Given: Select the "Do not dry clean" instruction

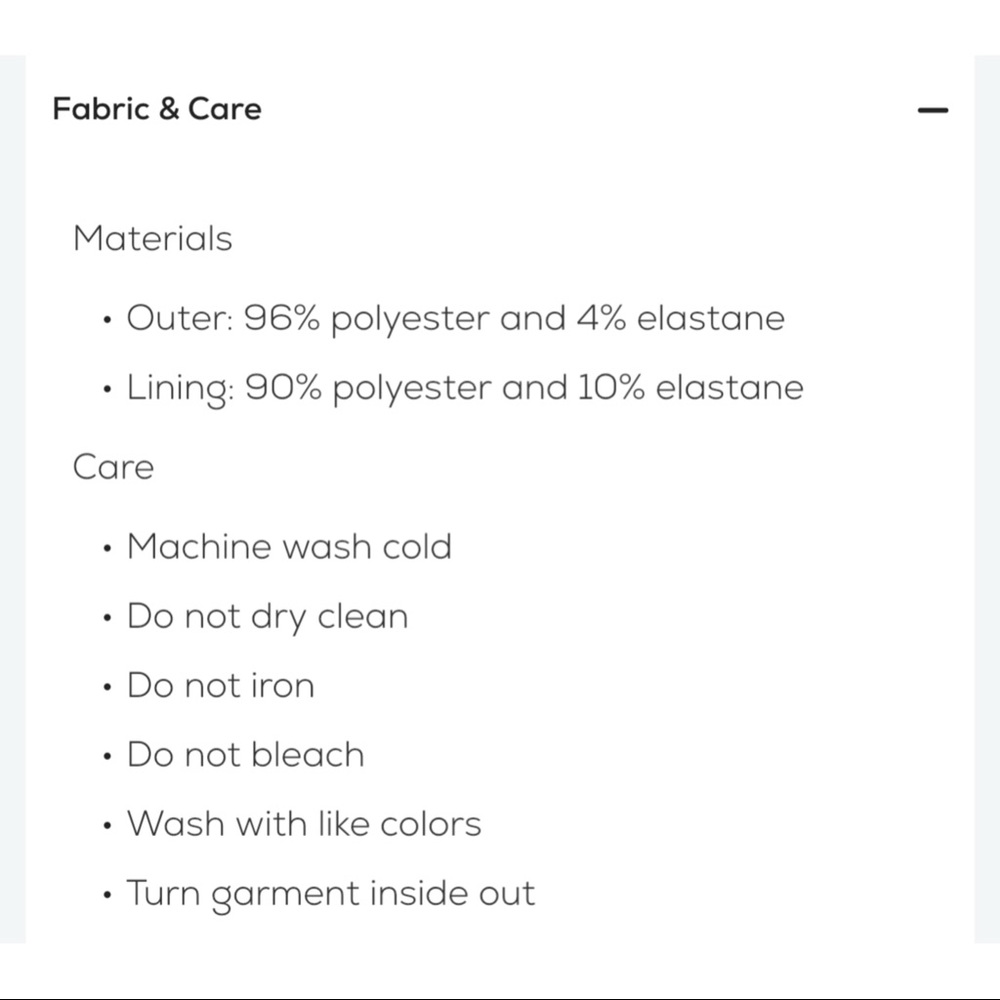Looking at the screenshot, I should click(x=267, y=616).
